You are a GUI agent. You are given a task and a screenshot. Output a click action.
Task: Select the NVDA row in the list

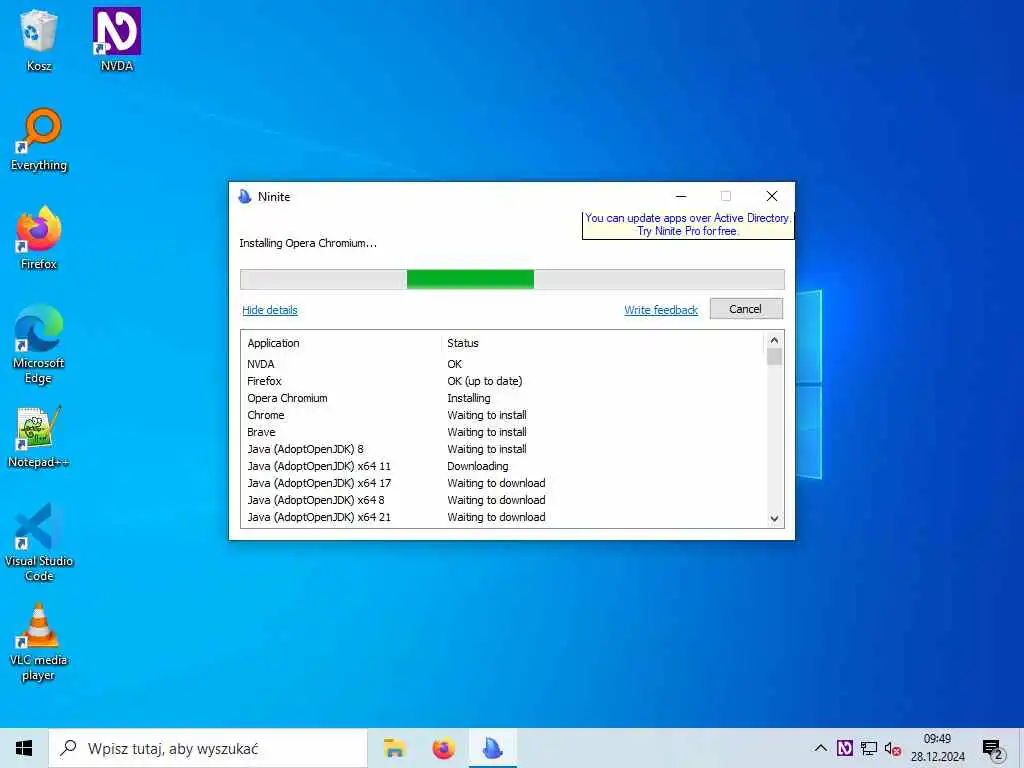(x=502, y=364)
